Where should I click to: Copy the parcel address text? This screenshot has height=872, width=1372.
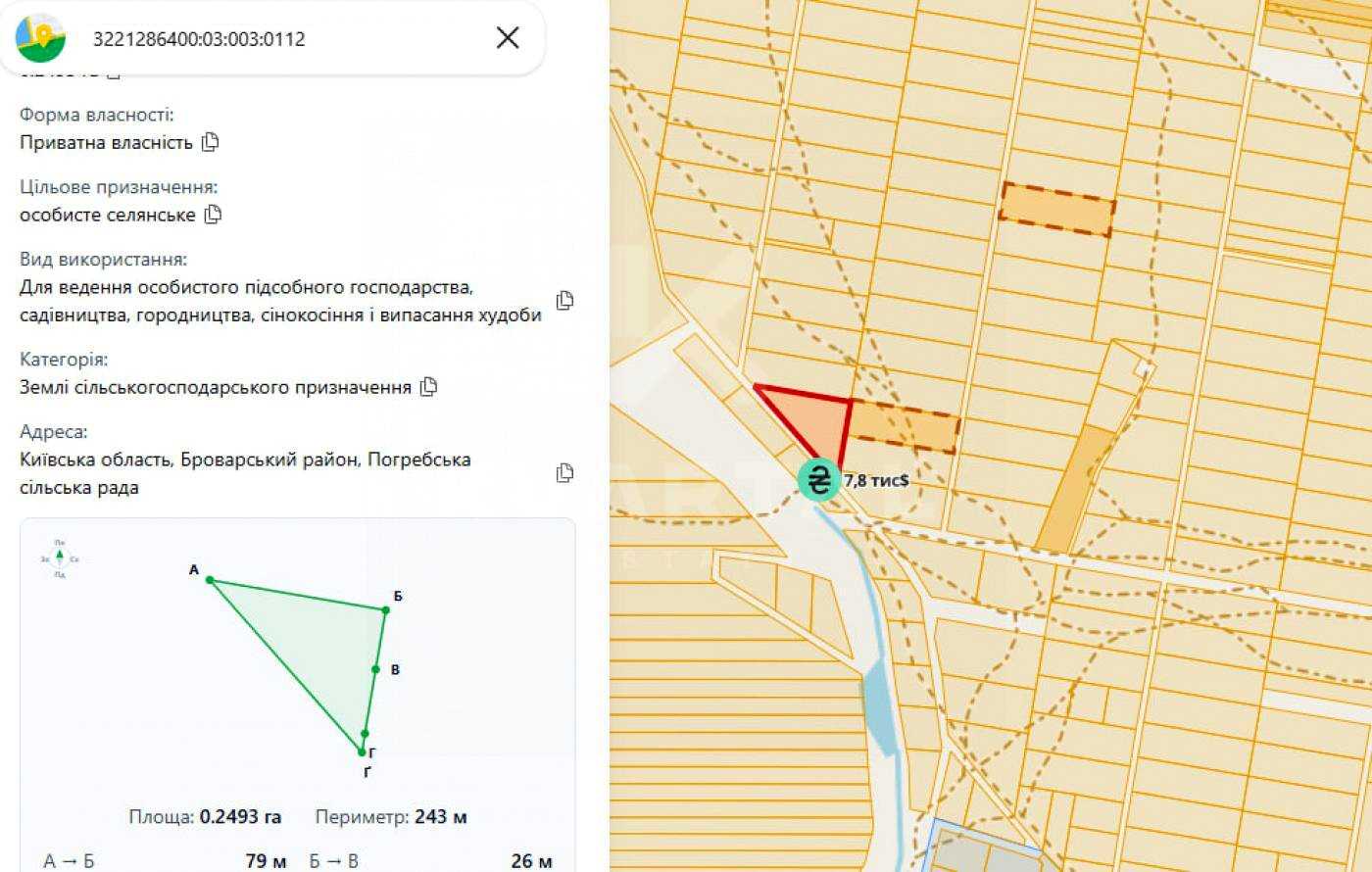(564, 473)
